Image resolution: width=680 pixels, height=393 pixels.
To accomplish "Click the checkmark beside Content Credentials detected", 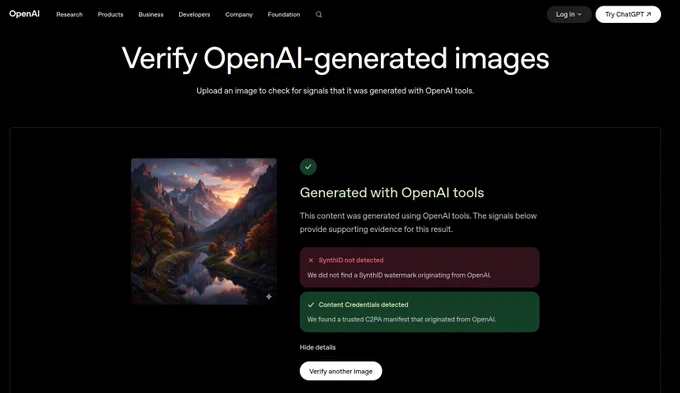I will [311, 305].
